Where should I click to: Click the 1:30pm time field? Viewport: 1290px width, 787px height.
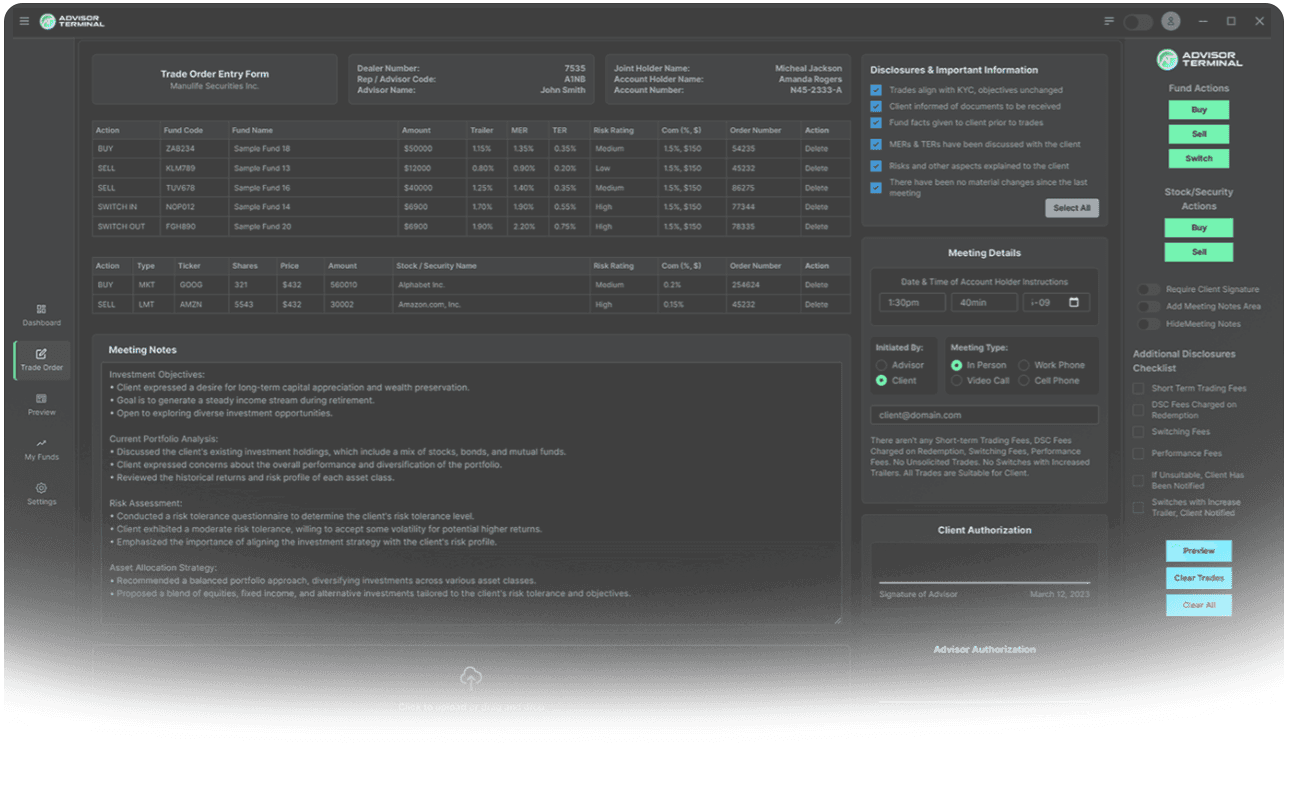pyautogui.click(x=912, y=302)
